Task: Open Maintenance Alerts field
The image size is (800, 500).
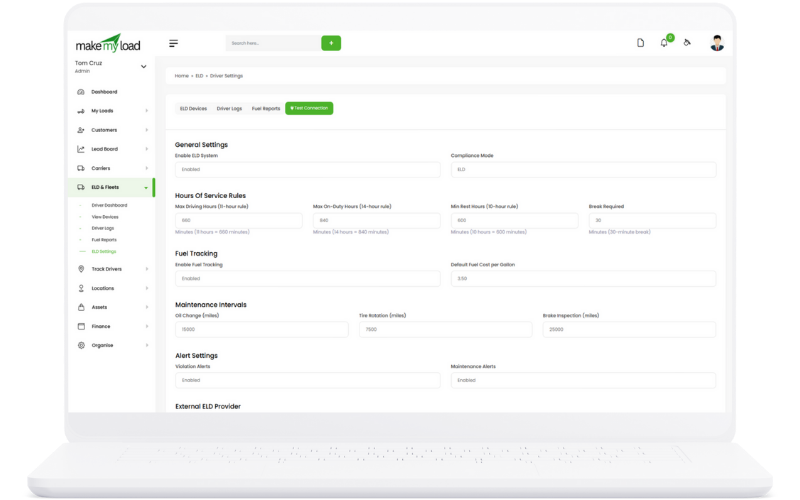Action: tap(583, 380)
